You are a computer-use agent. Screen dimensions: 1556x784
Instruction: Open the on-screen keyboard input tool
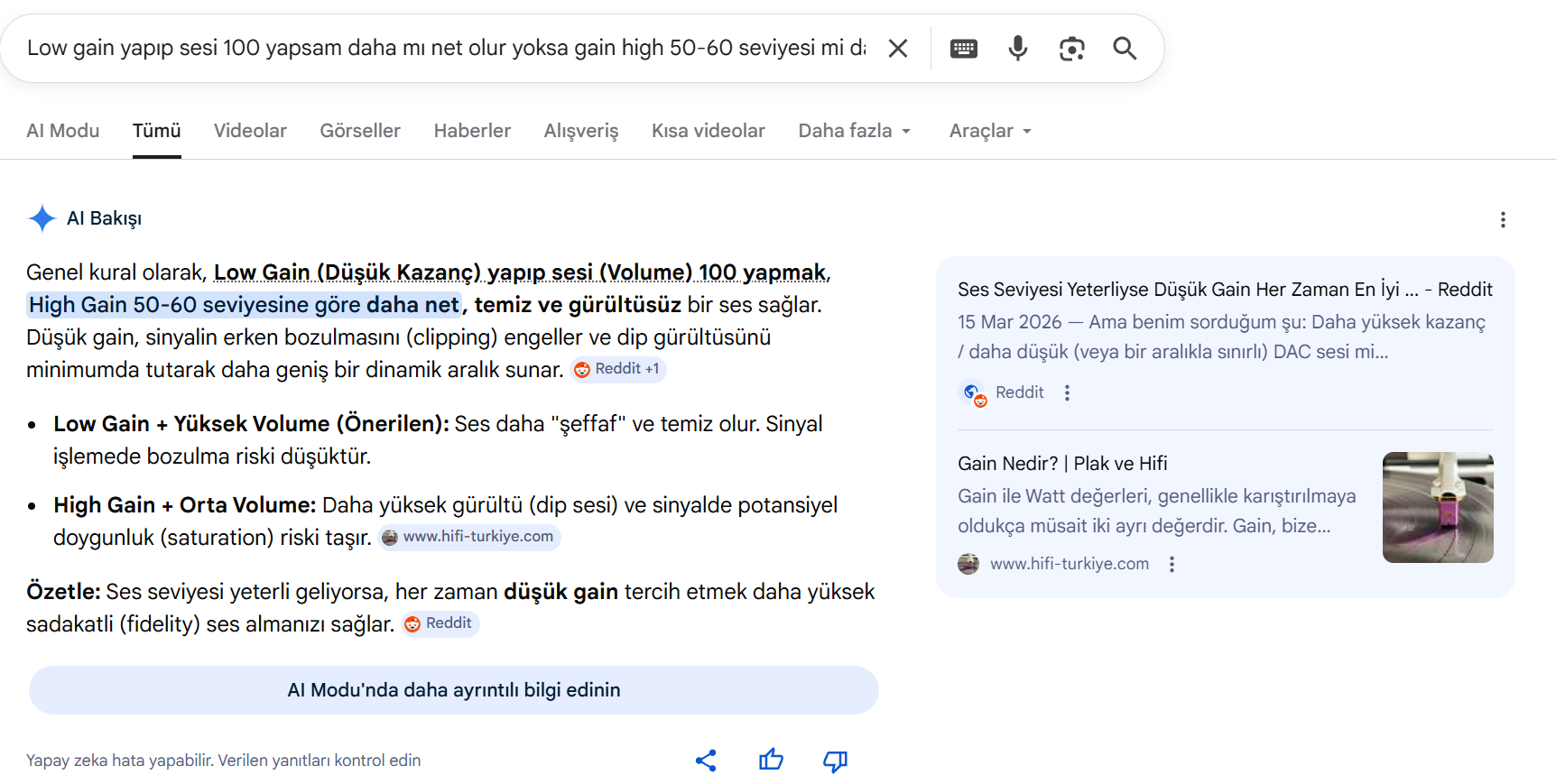(x=964, y=49)
